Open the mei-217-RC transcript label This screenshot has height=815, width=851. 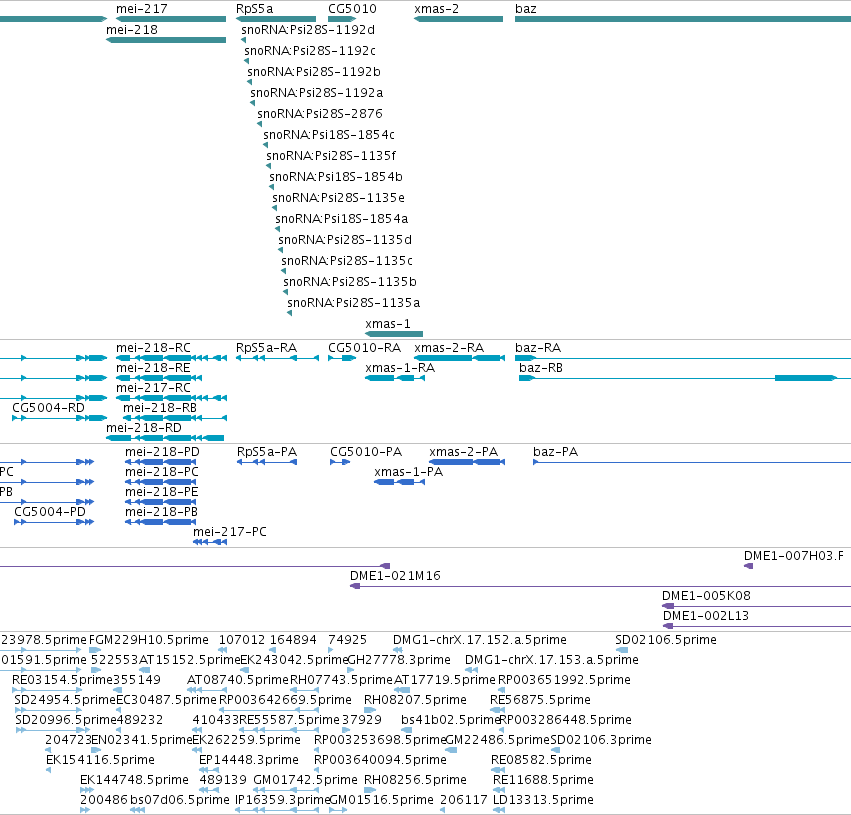(x=153, y=388)
